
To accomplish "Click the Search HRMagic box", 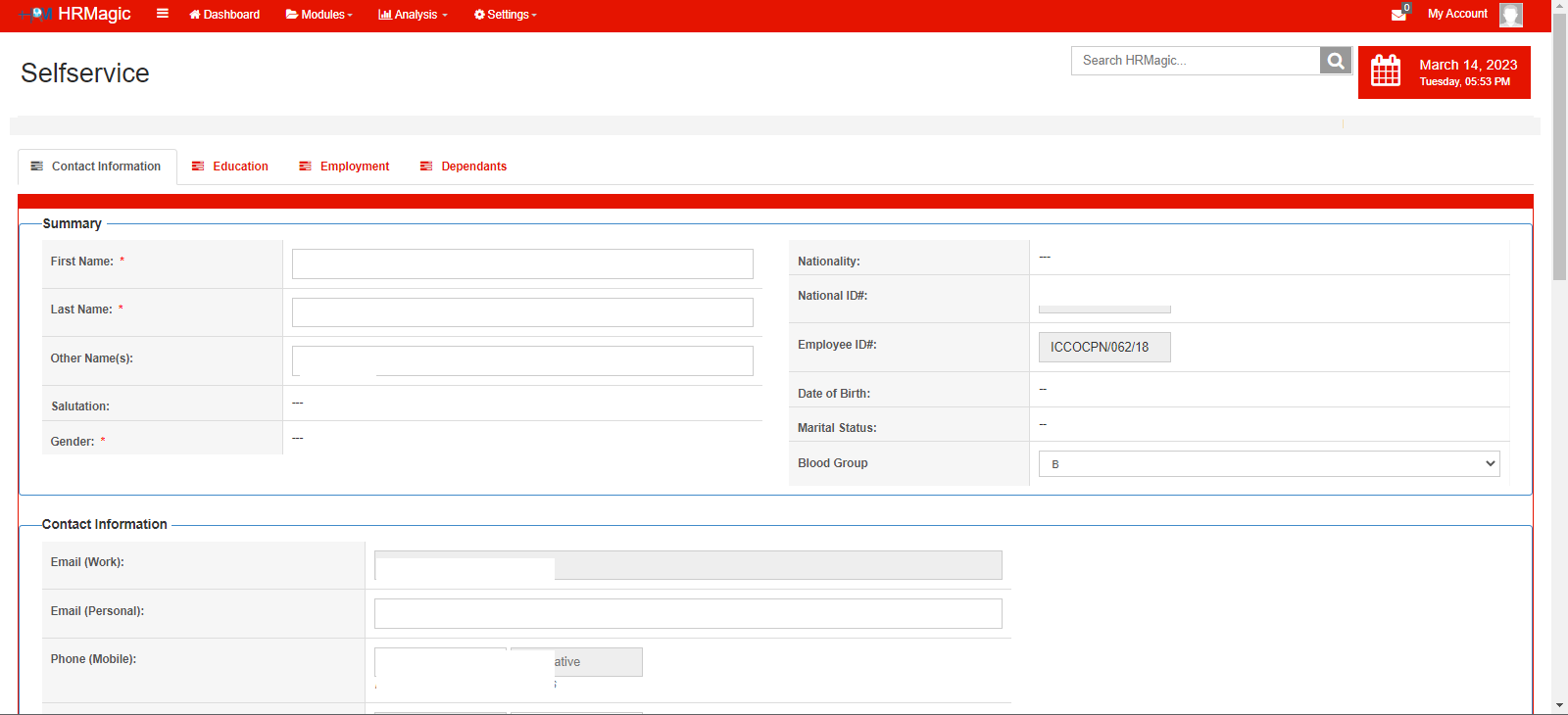I will (1196, 61).
